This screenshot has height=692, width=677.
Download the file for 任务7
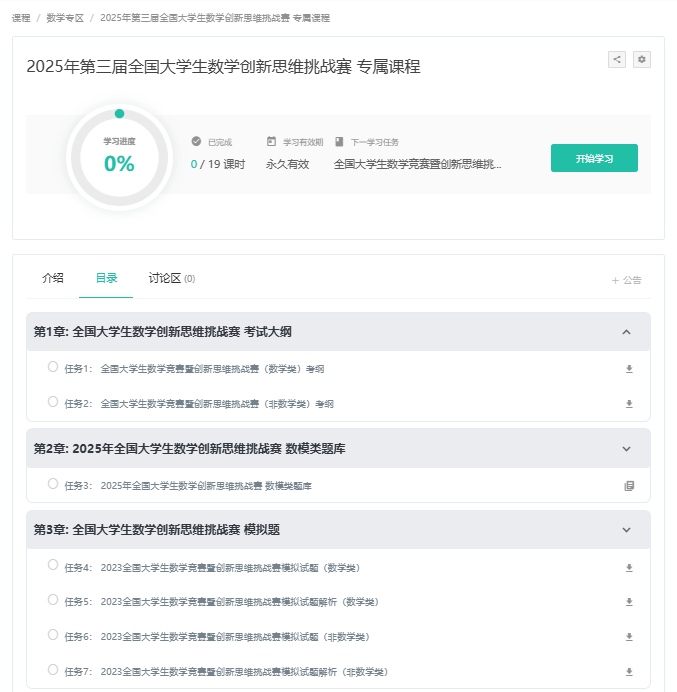pyautogui.click(x=629, y=672)
